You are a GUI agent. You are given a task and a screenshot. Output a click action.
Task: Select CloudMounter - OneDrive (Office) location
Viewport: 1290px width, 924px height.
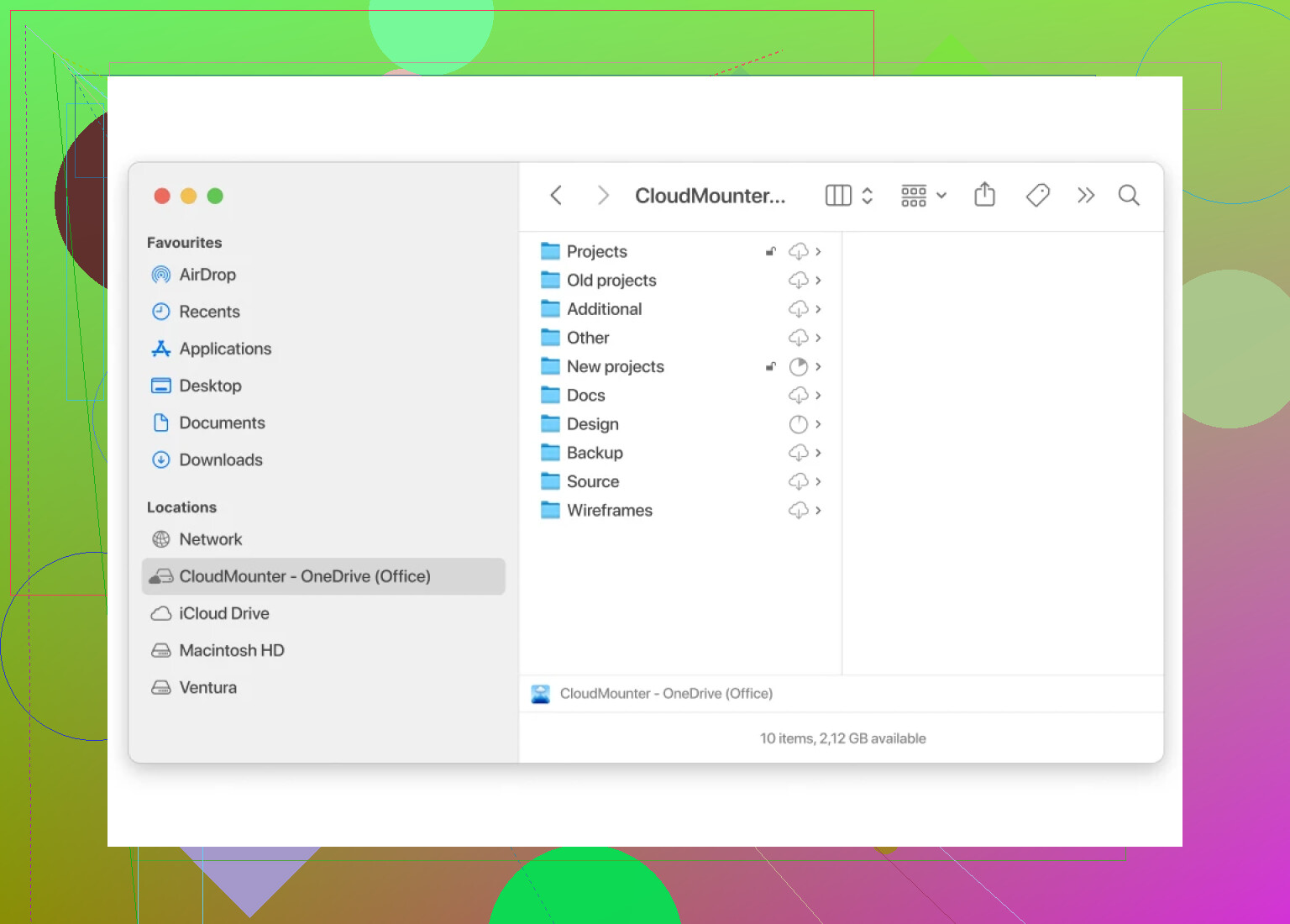pos(323,576)
